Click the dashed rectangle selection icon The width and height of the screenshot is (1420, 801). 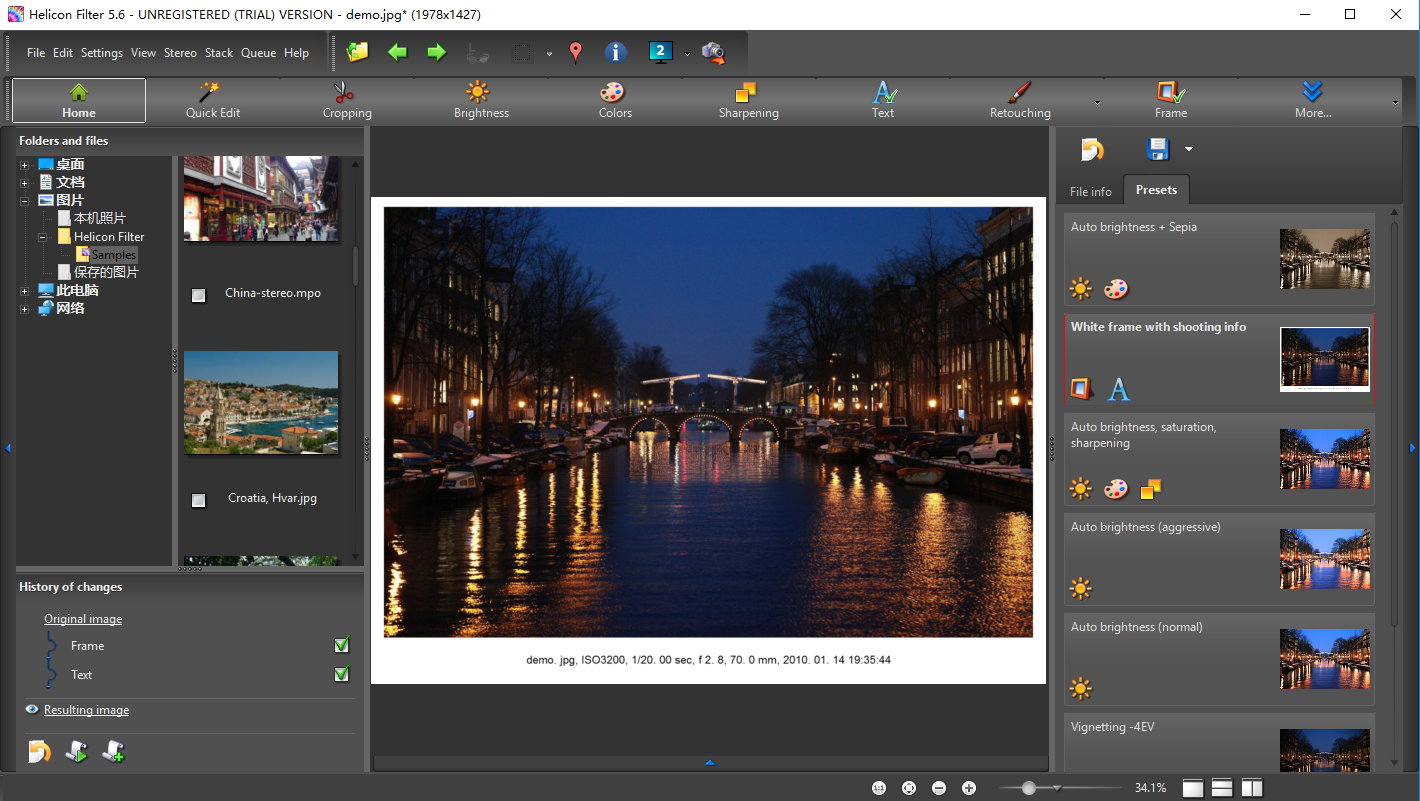tap(522, 53)
